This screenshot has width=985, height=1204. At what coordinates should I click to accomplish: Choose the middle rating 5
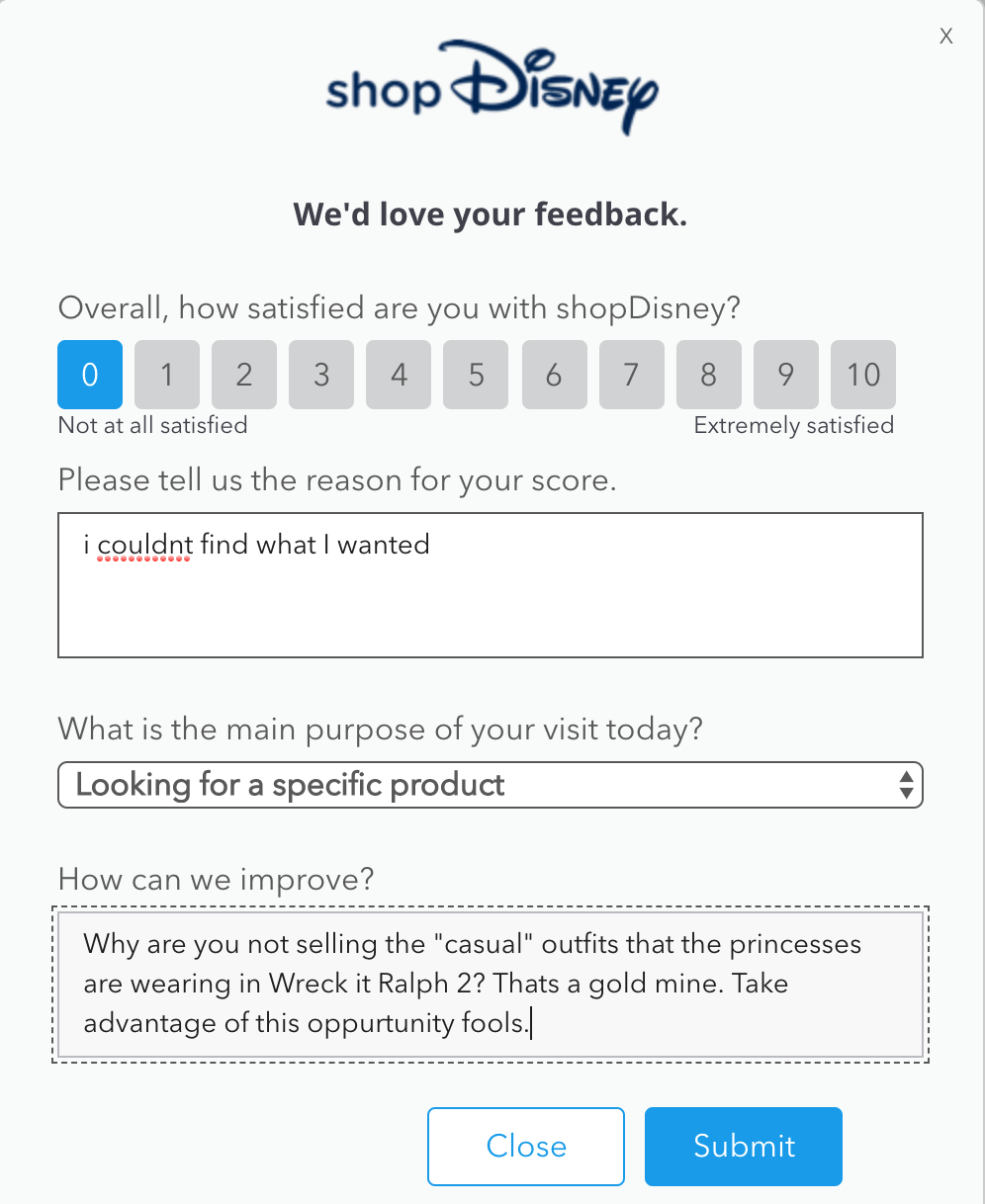pyautogui.click(x=476, y=375)
